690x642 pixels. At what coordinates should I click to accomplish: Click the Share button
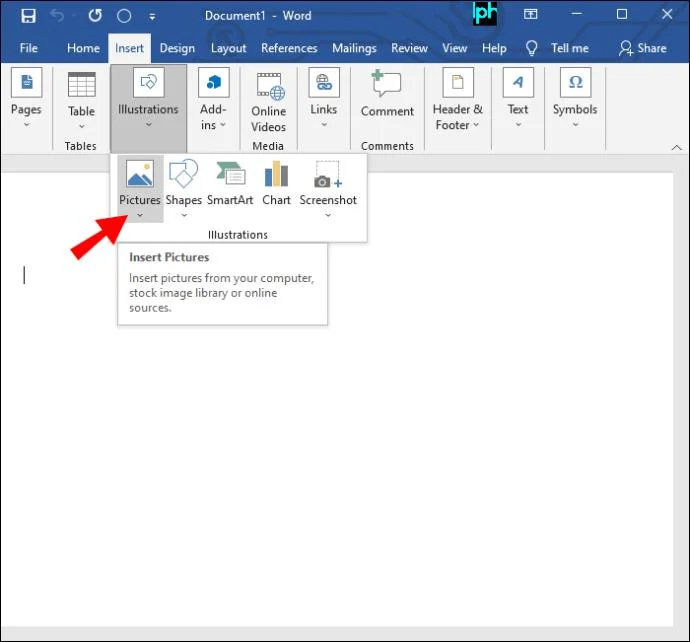[x=642, y=48]
